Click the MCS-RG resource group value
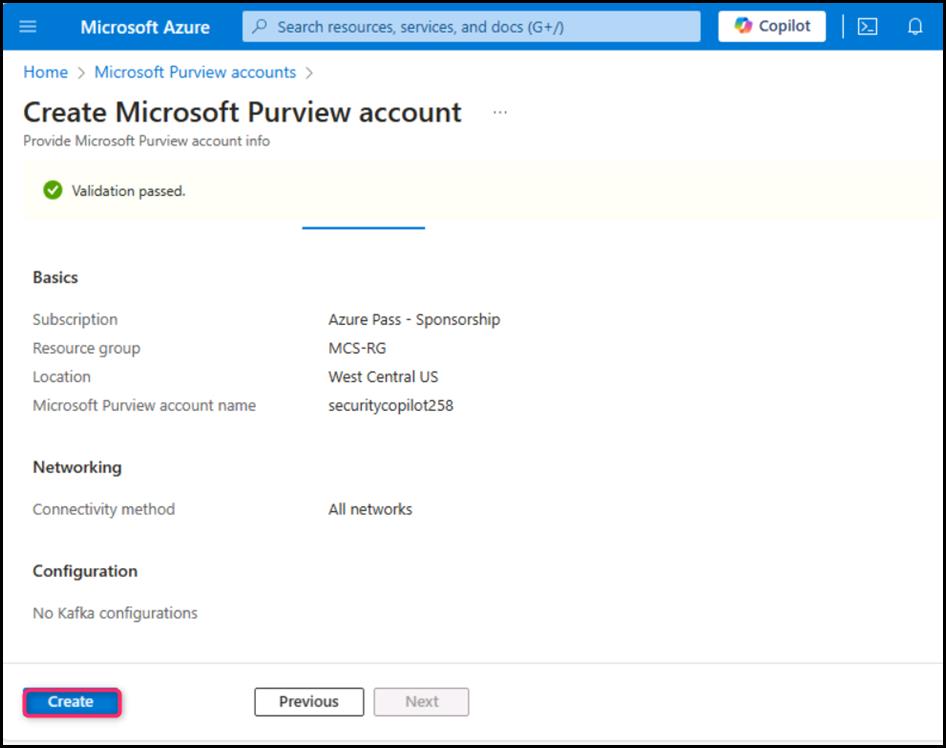This screenshot has width=946, height=748. point(357,348)
